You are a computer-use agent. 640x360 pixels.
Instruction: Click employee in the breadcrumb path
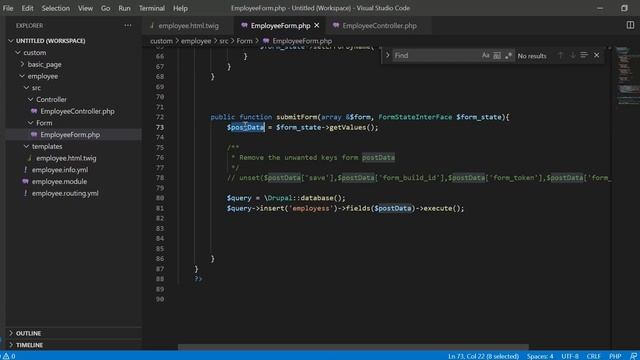(196, 41)
